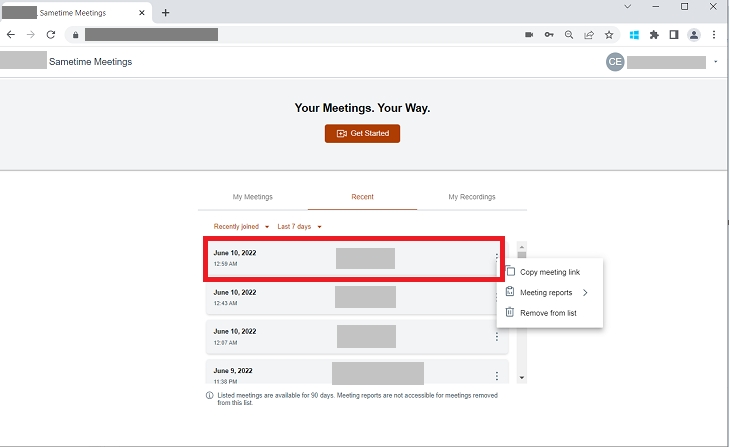The image size is (730, 447).
Task: Open the zoom magnifier icon
Action: [x=569, y=34]
